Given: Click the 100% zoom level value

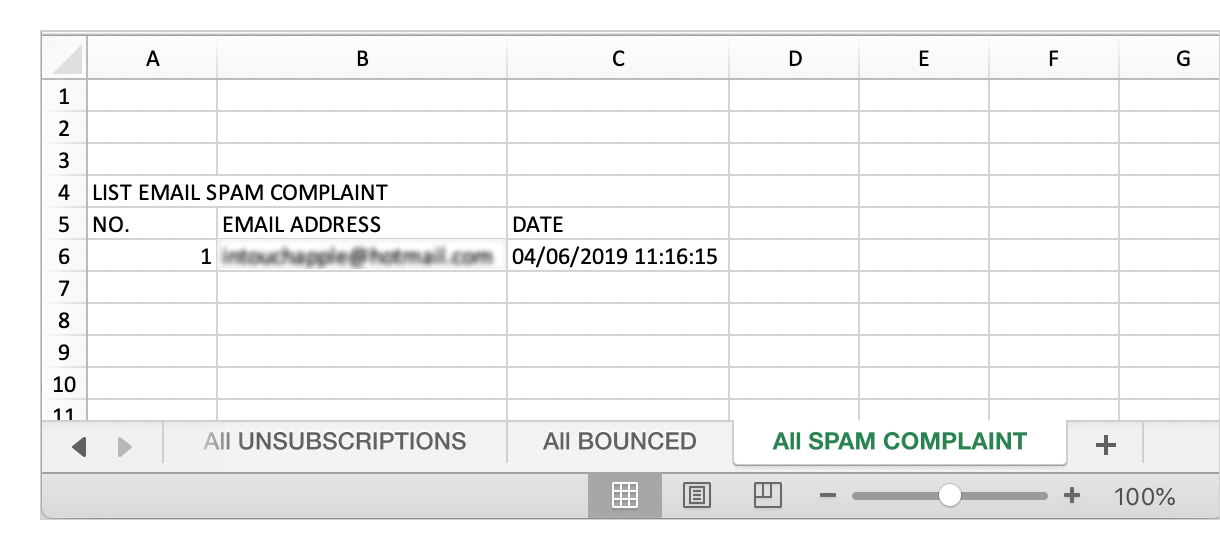Looking at the screenshot, I should (x=1145, y=496).
